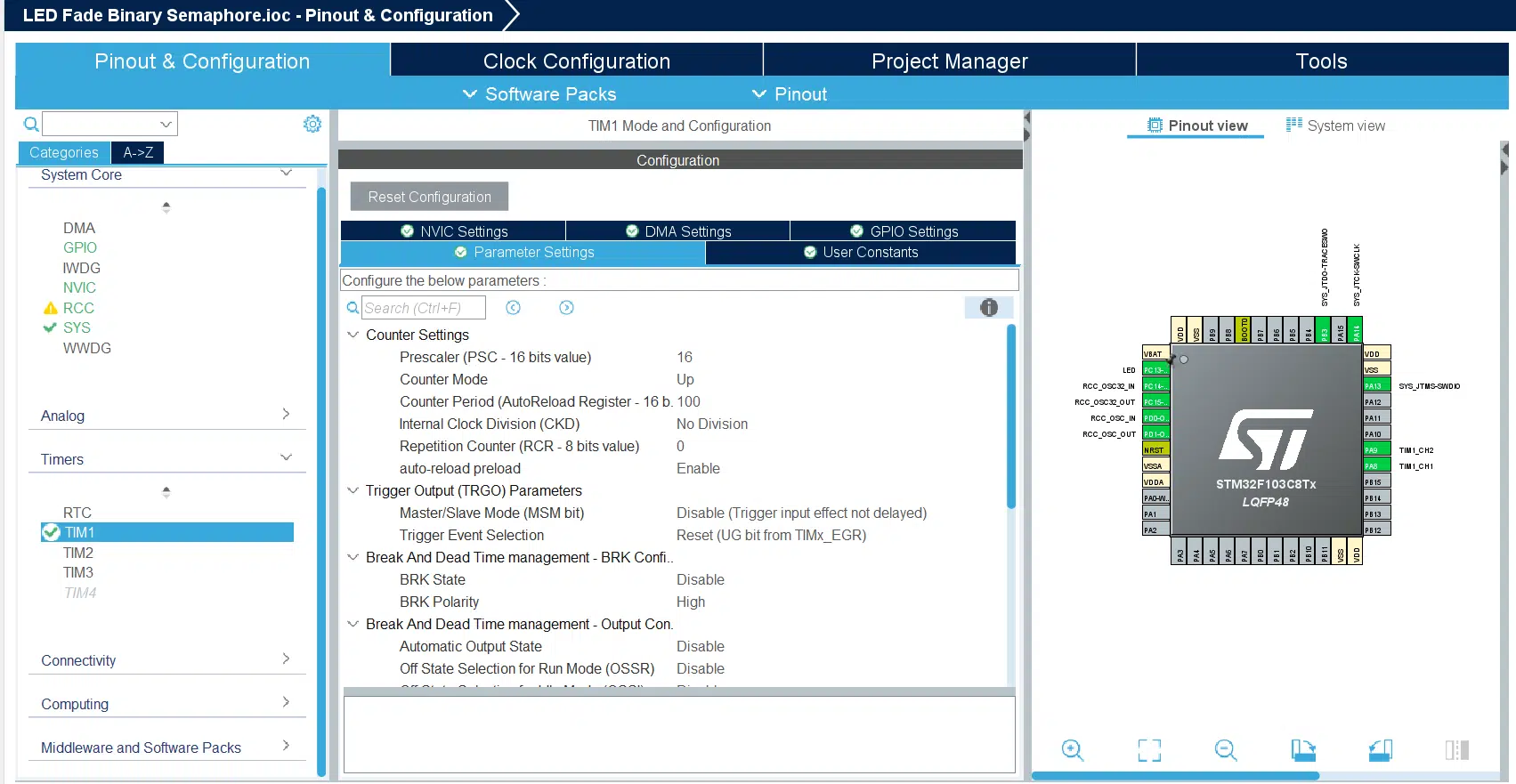This screenshot has height=784, width=1516.
Task: Select RTC in Timers list
Action: tap(77, 513)
